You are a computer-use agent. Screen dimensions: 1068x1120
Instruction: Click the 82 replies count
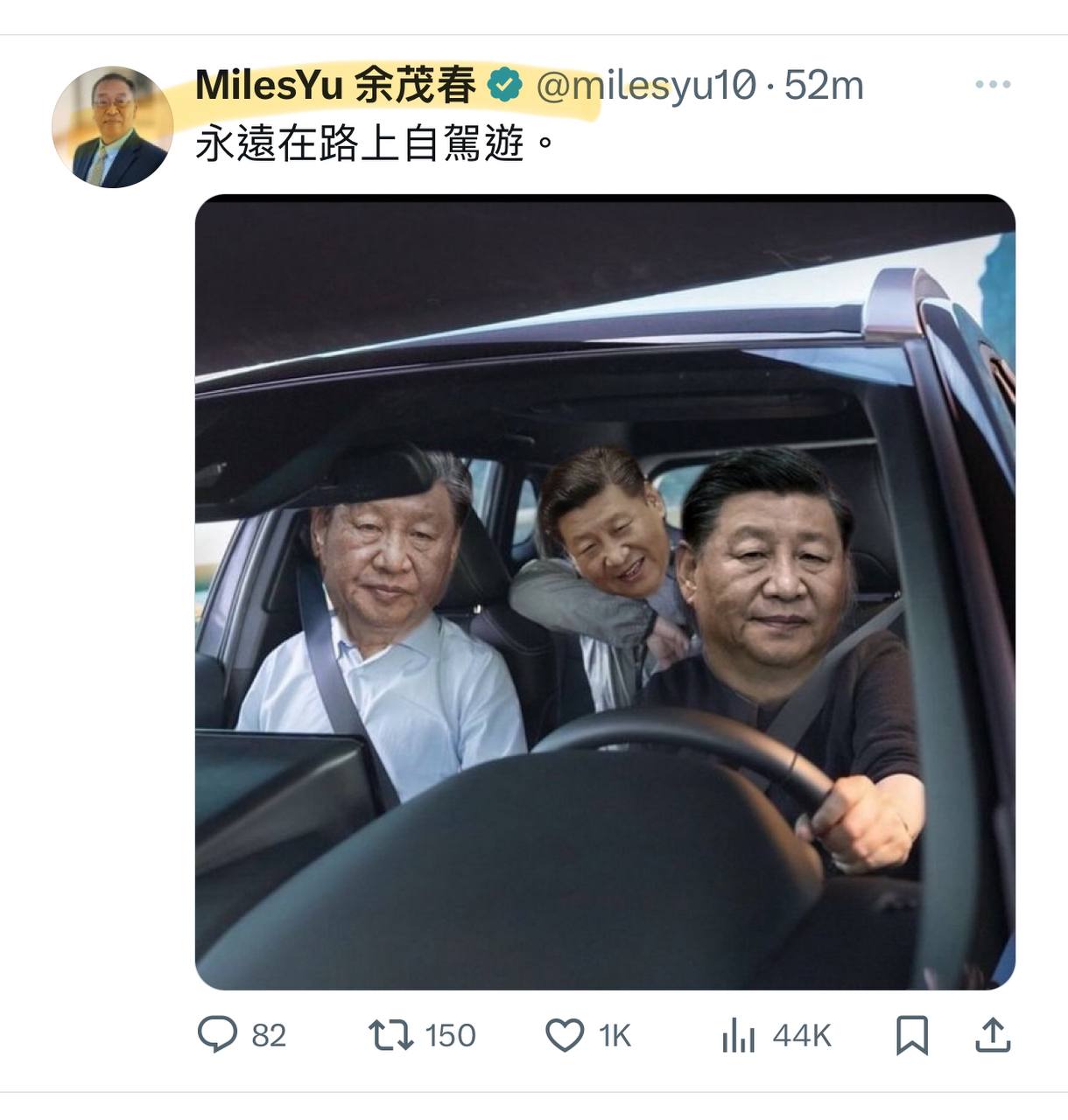(269, 1036)
